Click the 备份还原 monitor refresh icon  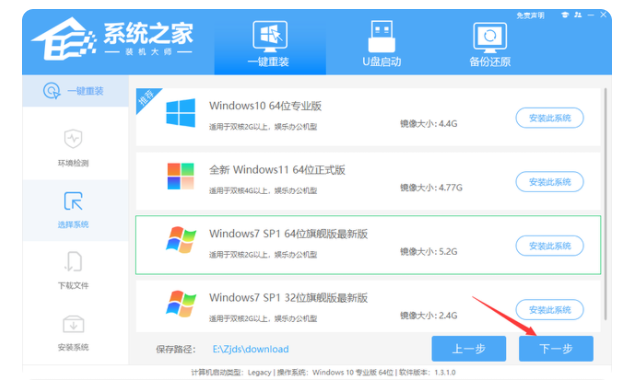click(x=490, y=37)
